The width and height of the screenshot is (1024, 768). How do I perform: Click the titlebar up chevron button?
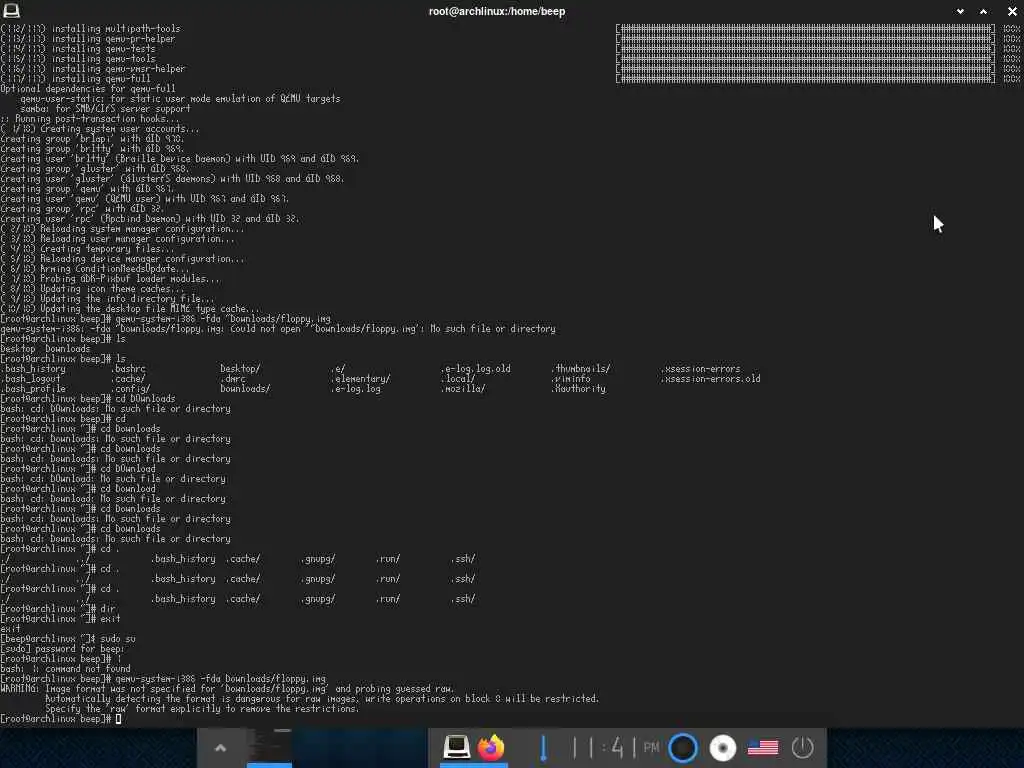tap(984, 11)
